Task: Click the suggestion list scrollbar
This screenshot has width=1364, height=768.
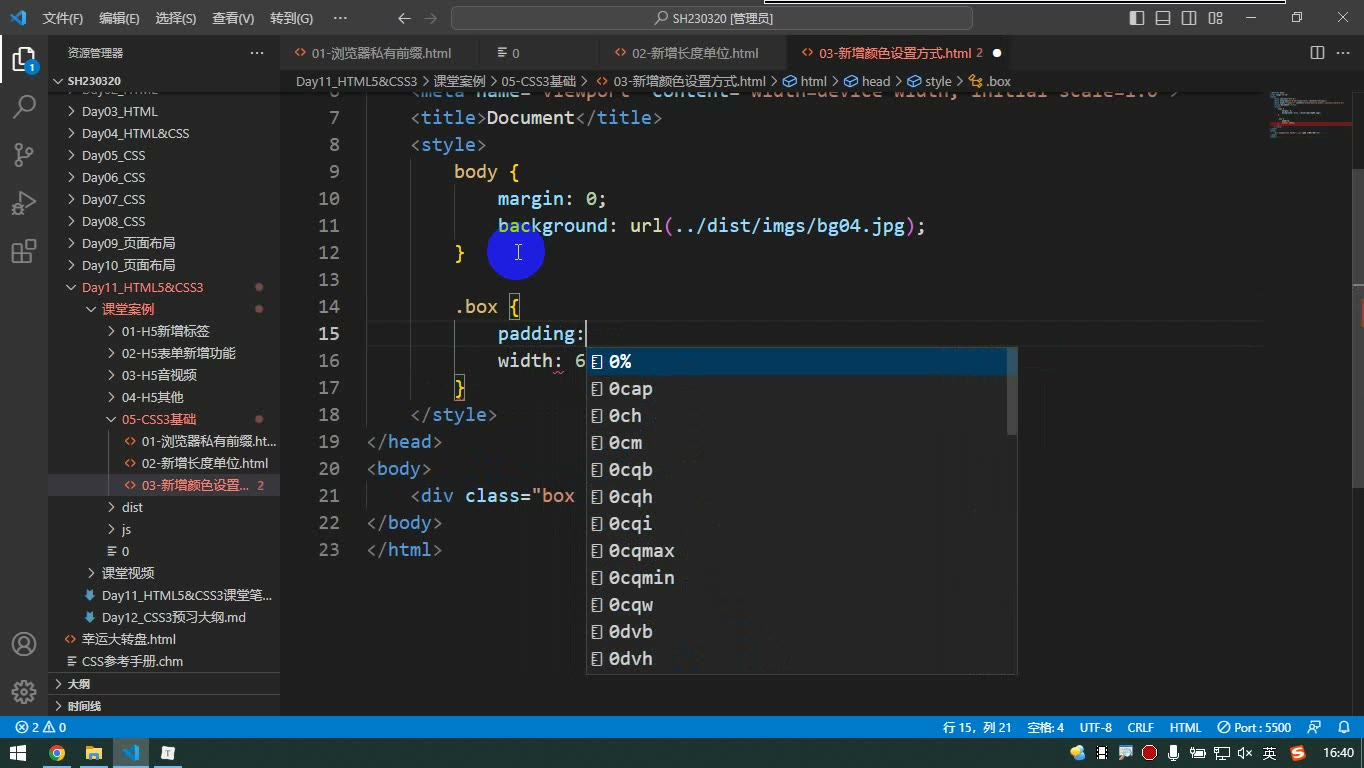Action: tap(1012, 391)
